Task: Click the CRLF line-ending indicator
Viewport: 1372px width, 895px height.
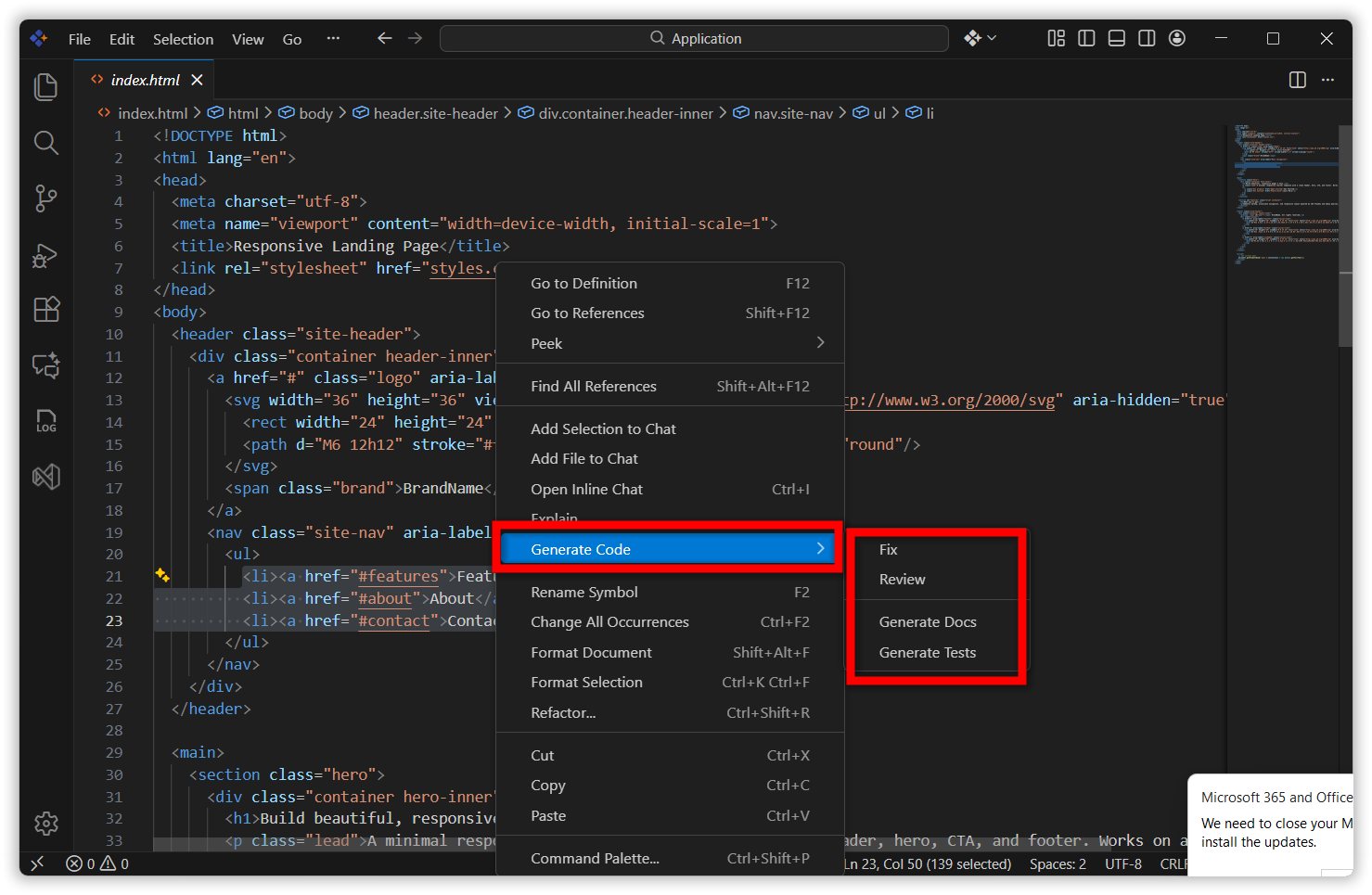Action: (1173, 863)
